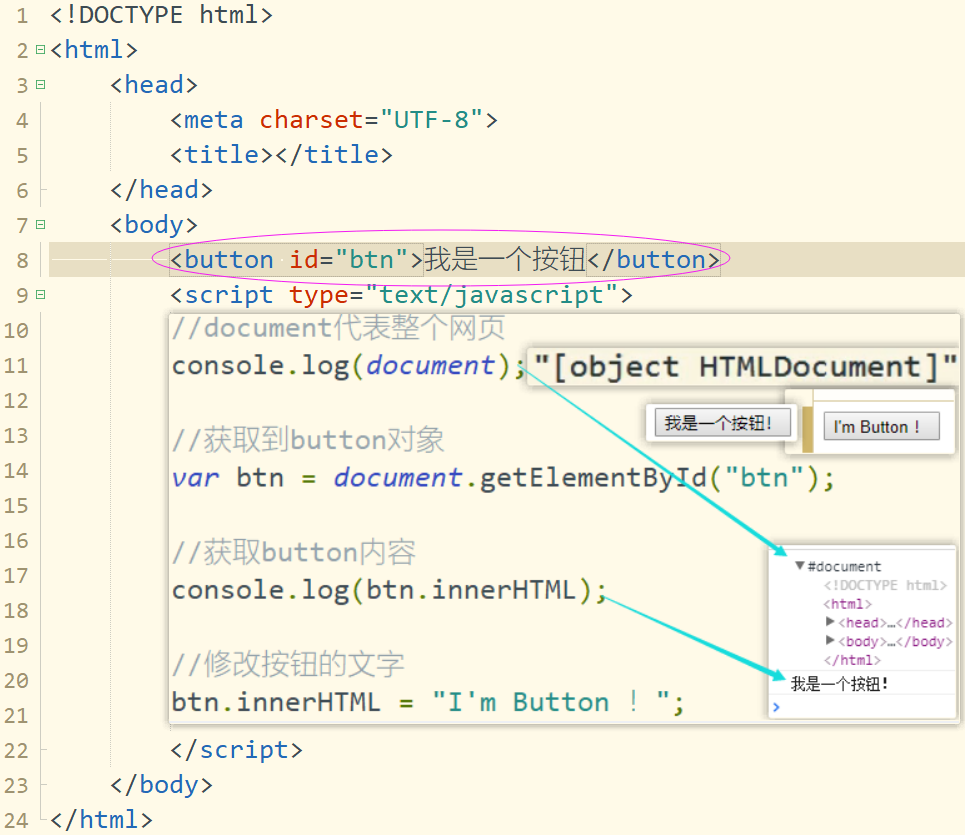Click getElementById in the code
This screenshot has width=965, height=835.
coord(593,478)
